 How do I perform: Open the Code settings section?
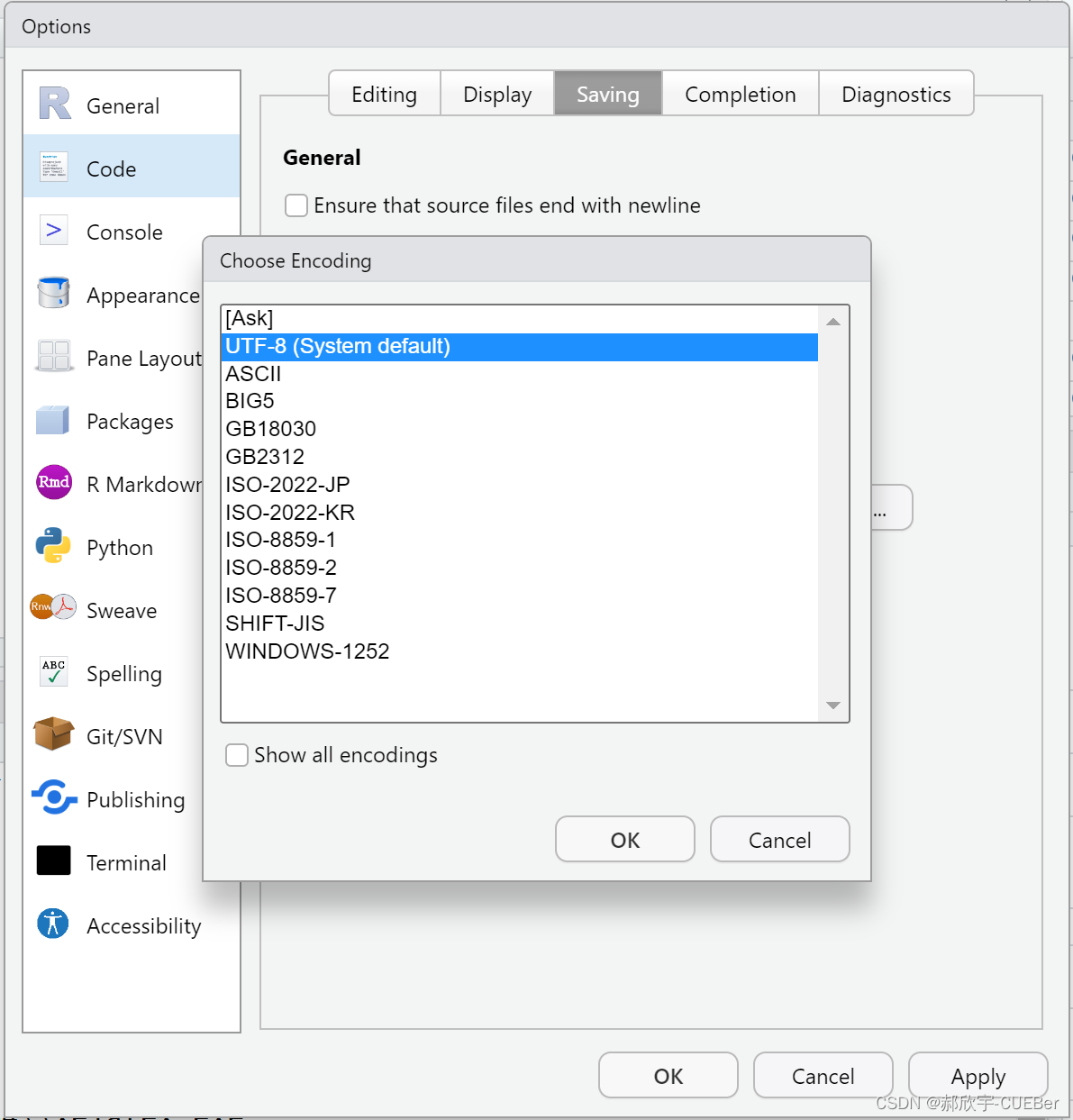pos(110,168)
